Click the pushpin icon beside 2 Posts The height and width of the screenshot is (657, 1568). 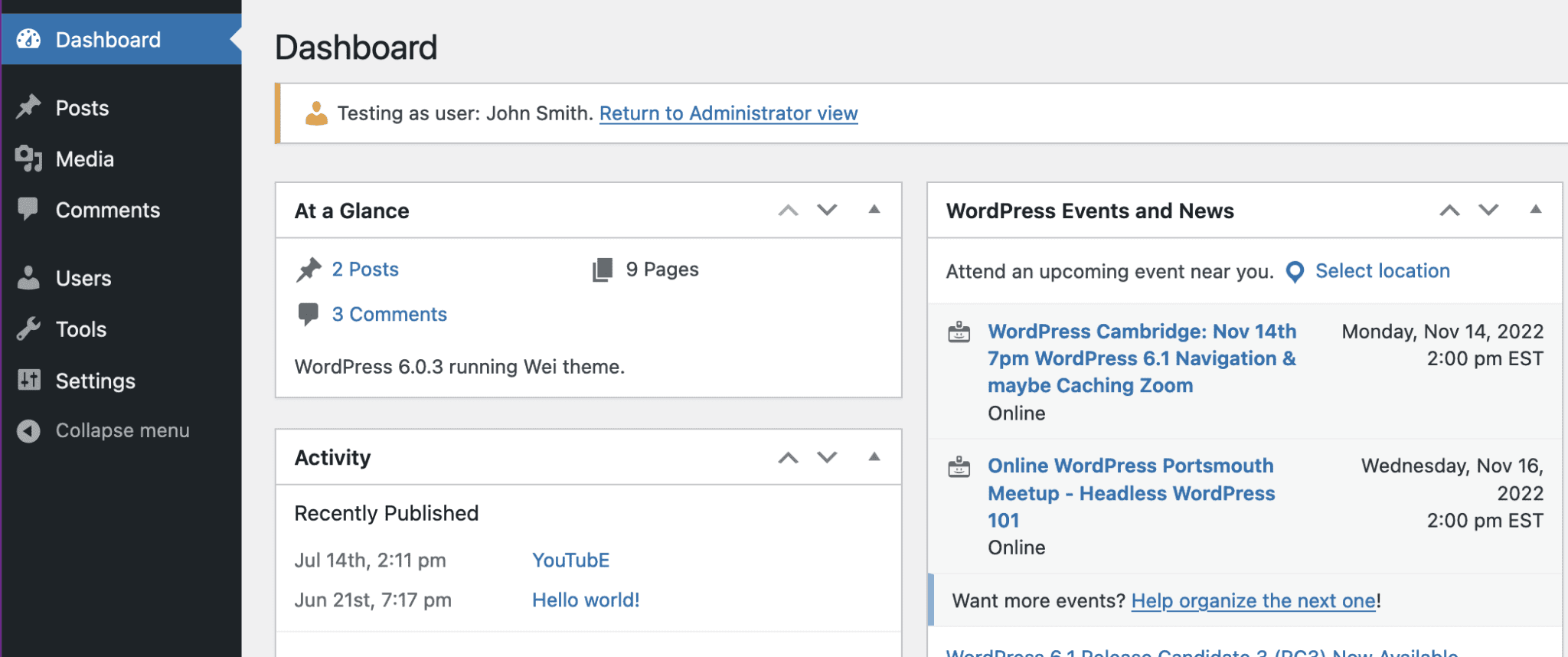coord(309,270)
